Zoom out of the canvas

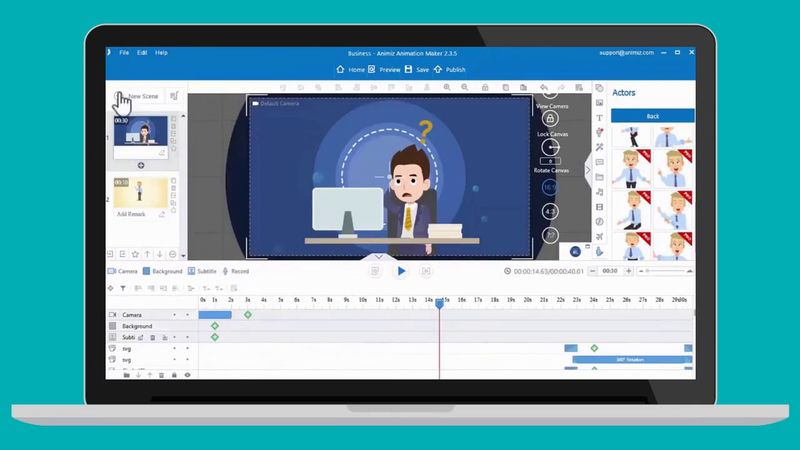pyautogui.click(x=464, y=87)
